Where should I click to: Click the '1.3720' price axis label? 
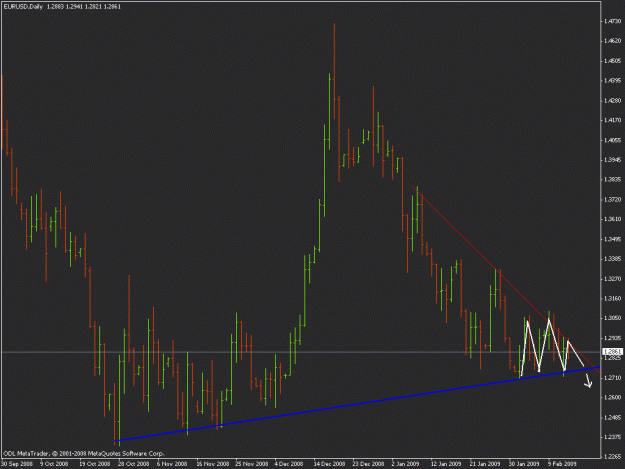pos(612,199)
